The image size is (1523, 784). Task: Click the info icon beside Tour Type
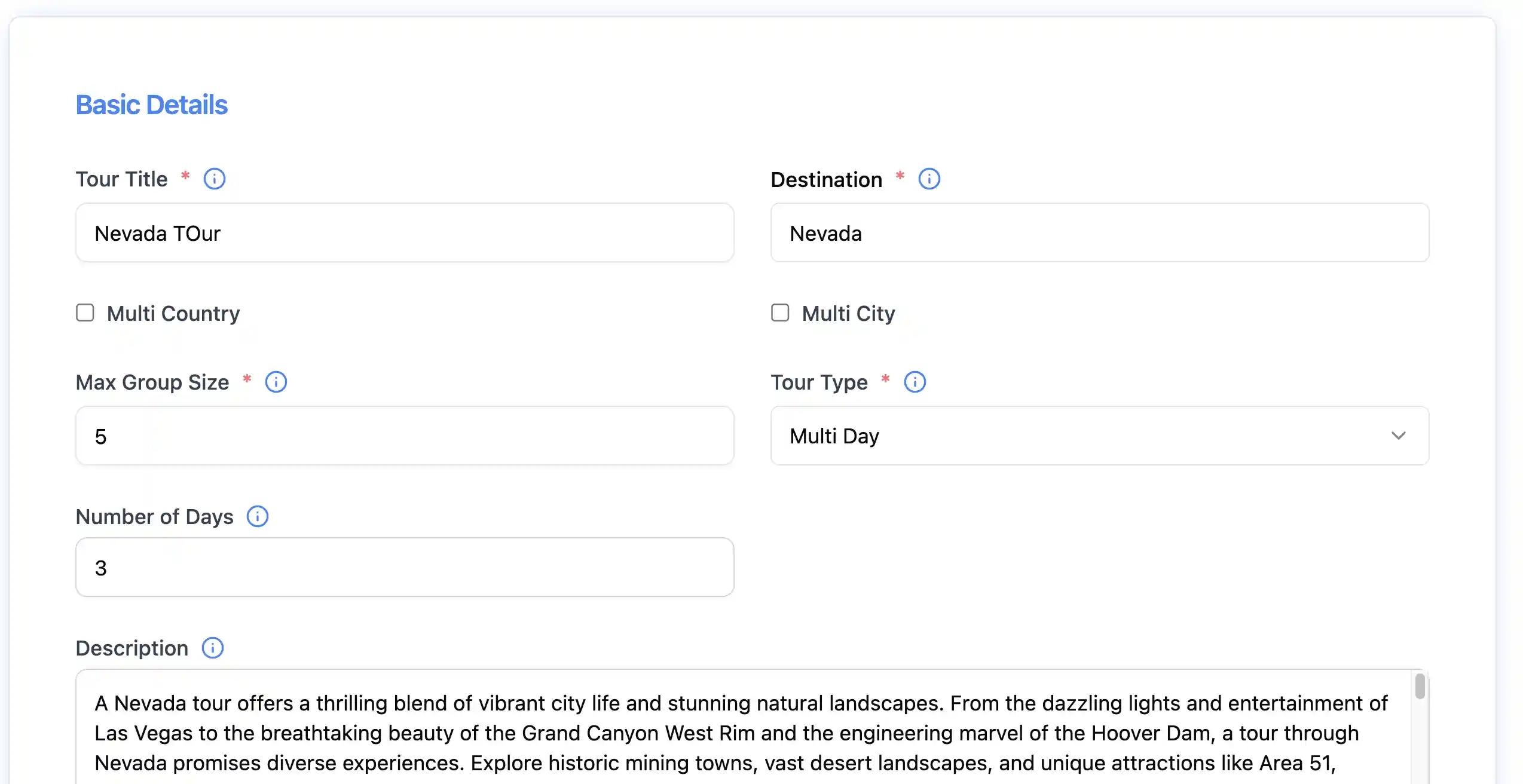click(915, 382)
